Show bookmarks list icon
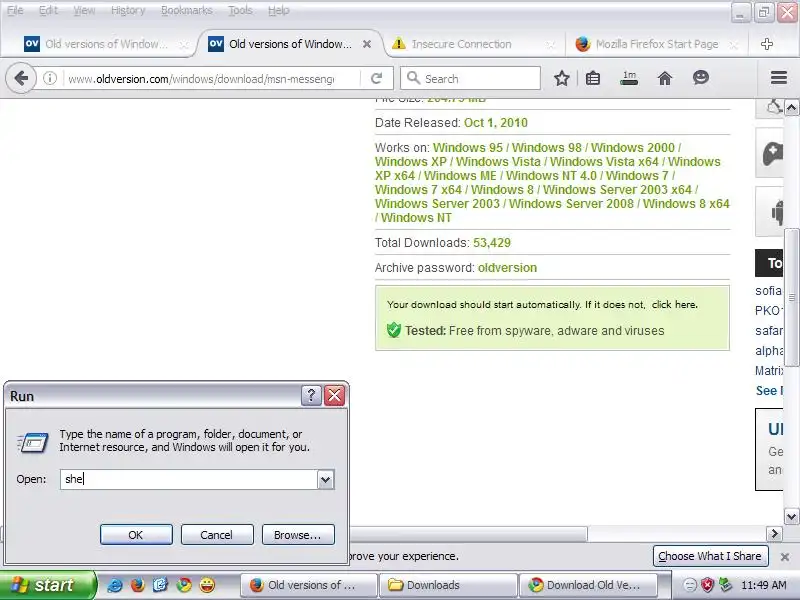This screenshot has height=600, width=800. [x=593, y=78]
